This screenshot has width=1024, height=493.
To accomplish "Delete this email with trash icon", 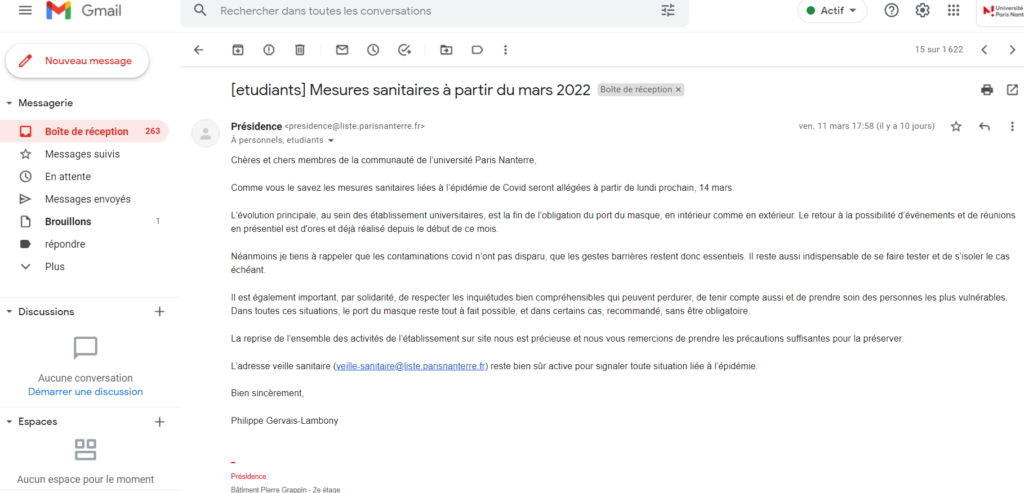I will click(x=299, y=50).
